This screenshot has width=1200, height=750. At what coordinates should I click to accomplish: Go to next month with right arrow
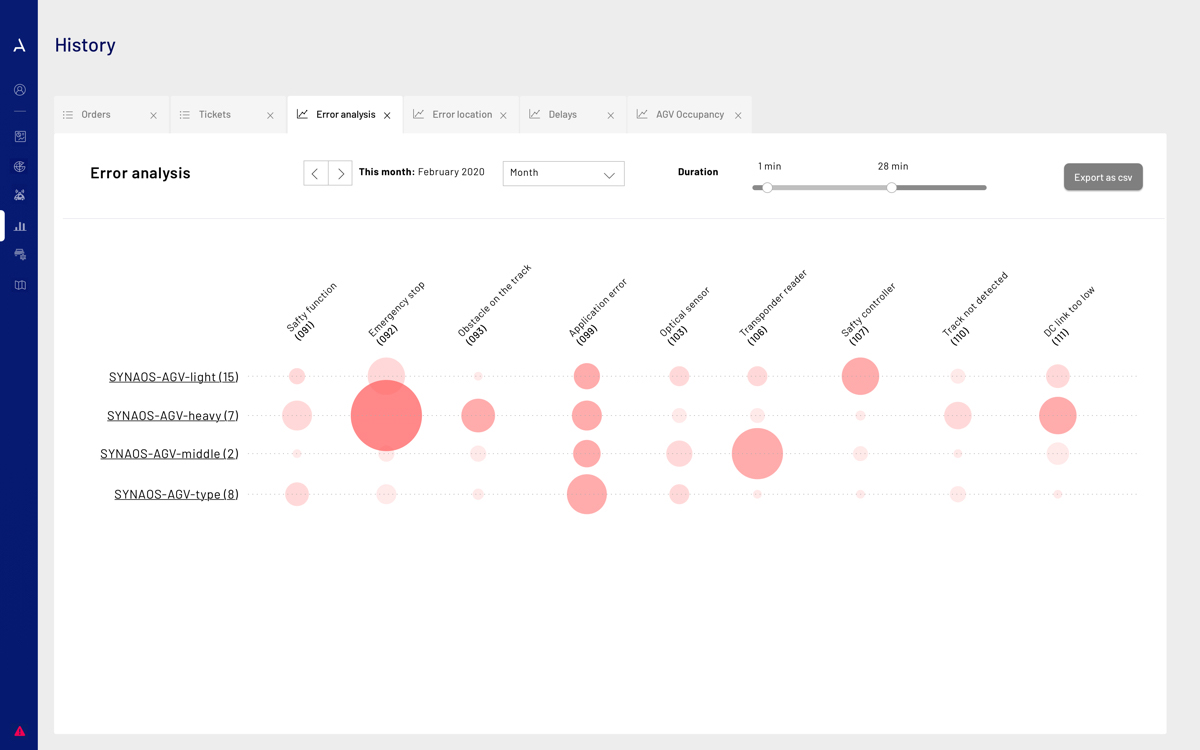pos(340,173)
